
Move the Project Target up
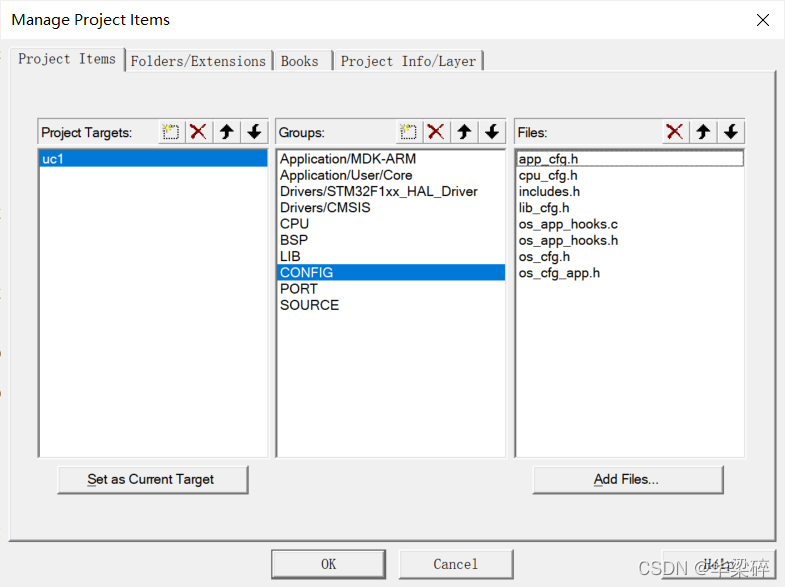[x=227, y=132]
